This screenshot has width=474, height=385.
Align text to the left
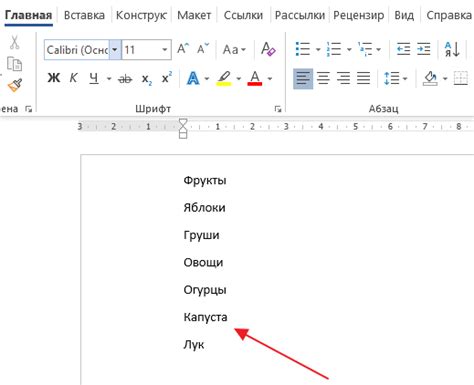[303, 79]
